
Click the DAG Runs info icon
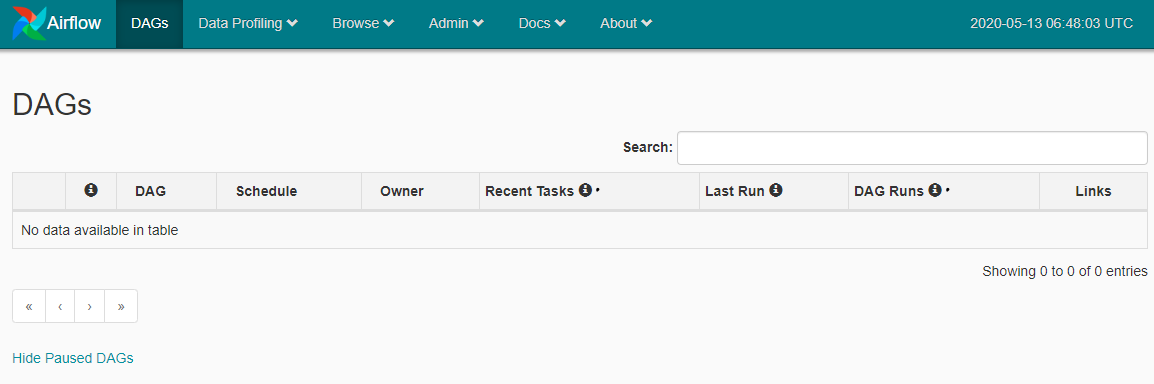tap(935, 191)
